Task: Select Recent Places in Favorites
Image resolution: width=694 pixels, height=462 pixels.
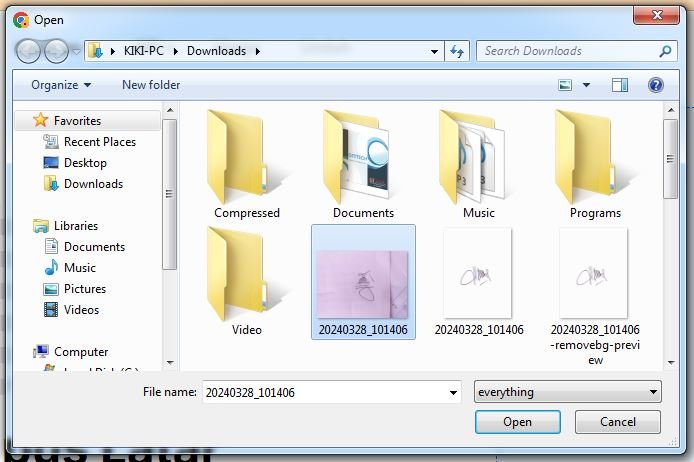Action: pyautogui.click(x=99, y=142)
